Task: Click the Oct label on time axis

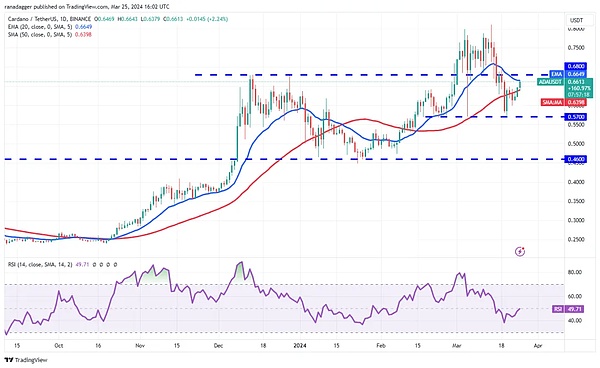Action: [x=59, y=345]
